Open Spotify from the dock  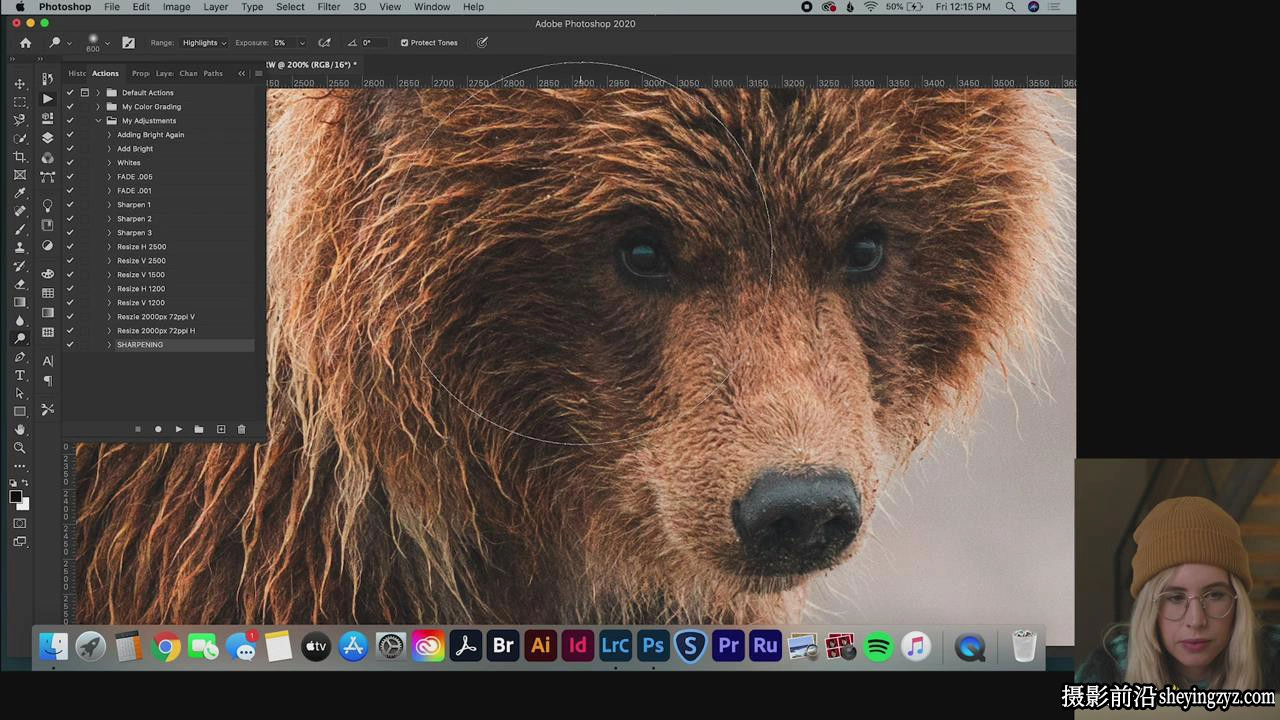(878, 646)
